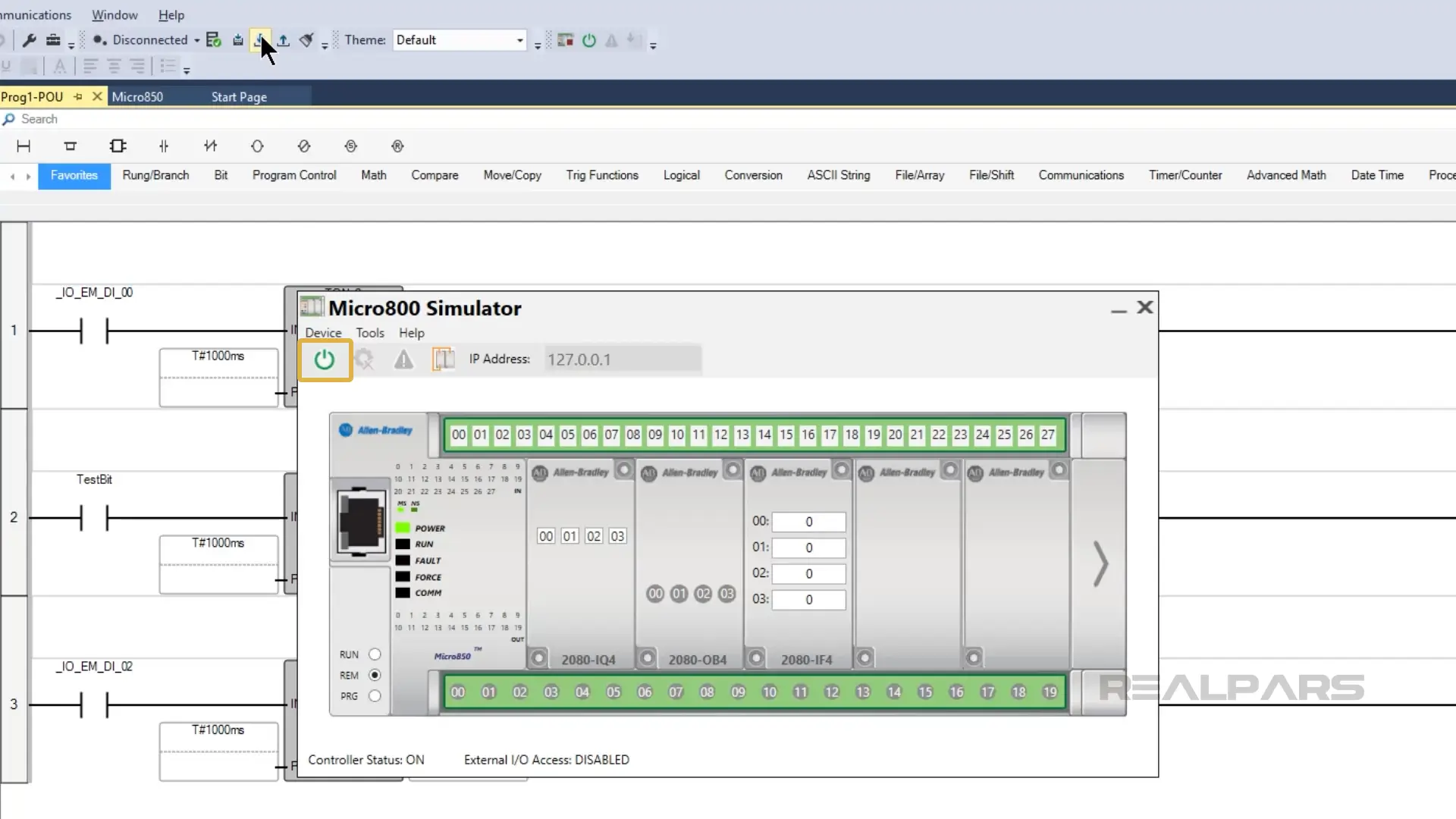1456x819 pixels.
Task: Pin the Prog1-POU tab
Action: 77,97
